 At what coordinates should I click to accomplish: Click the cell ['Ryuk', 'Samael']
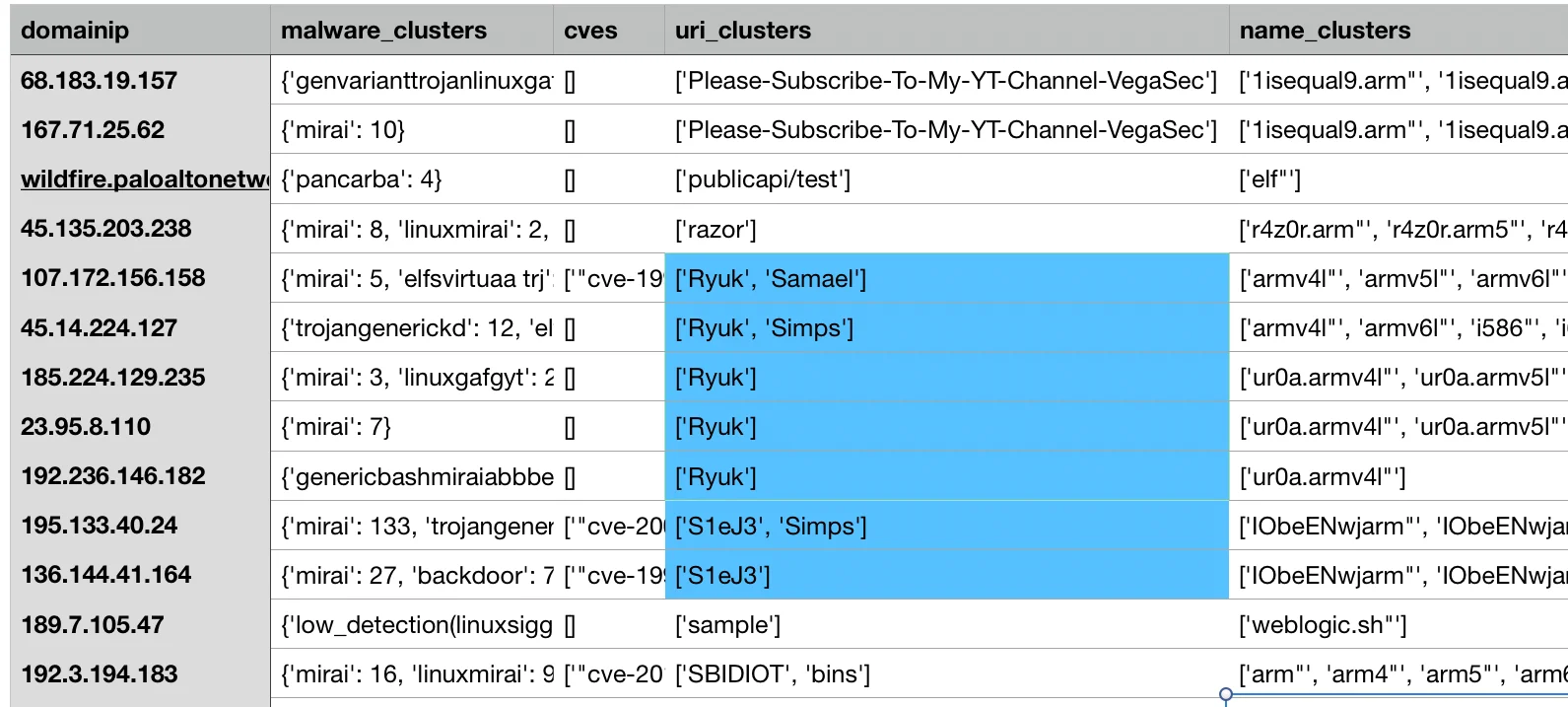(x=947, y=278)
